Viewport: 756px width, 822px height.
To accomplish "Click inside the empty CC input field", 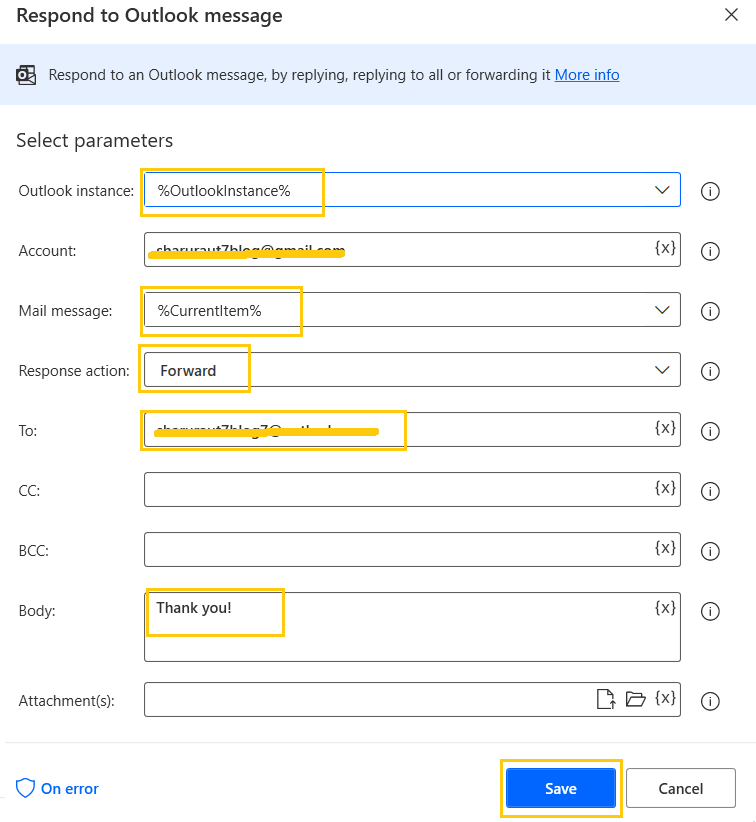I will click(400, 489).
